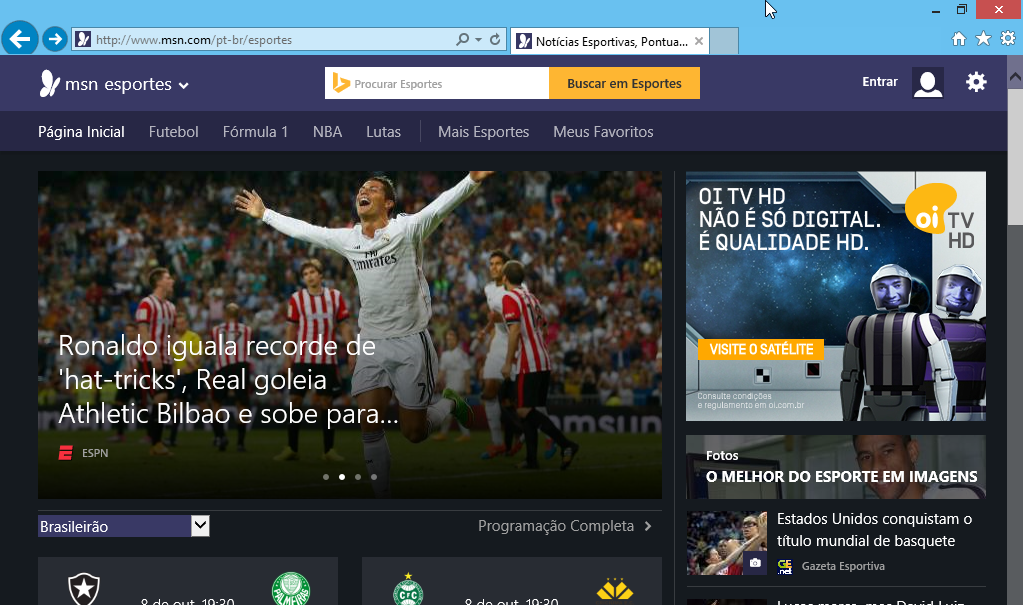
Task: Click the vertical scrollbar thumb
Action: point(1015,157)
